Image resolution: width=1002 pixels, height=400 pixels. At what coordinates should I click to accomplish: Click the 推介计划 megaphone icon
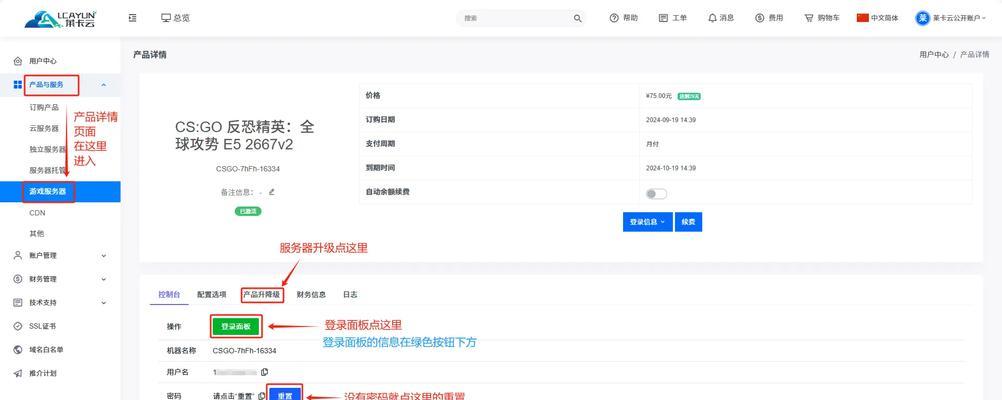[x=18, y=373]
